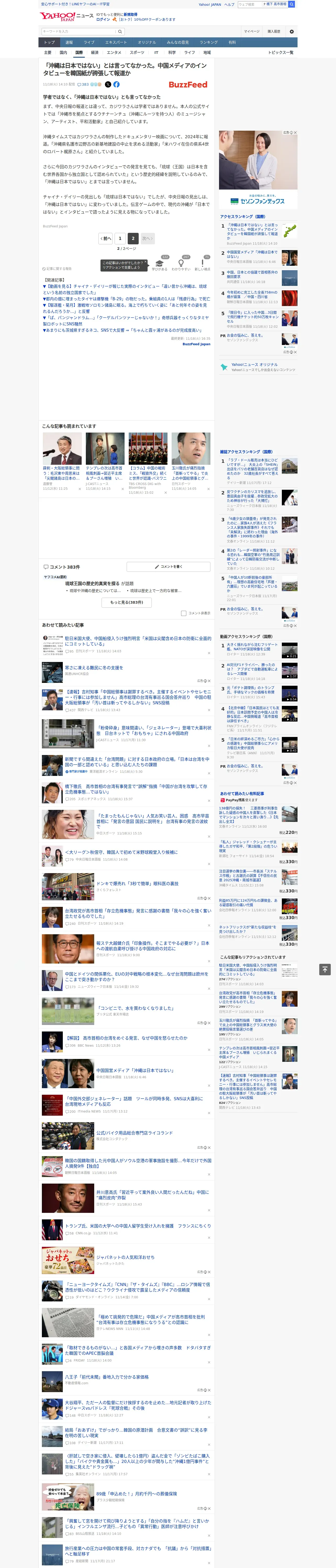
Task: Open the コメントを書く button
Action: [169, 567]
